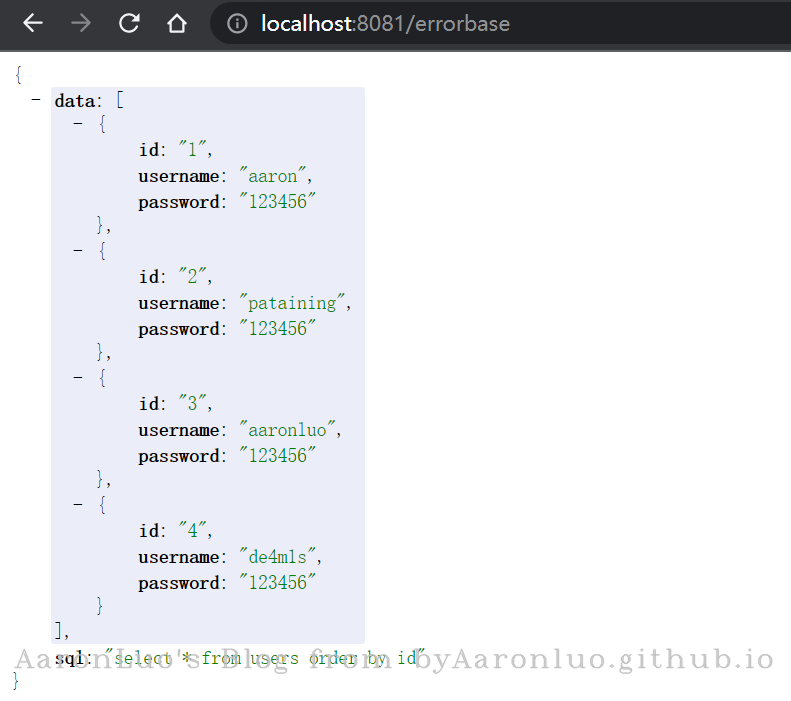Screen dimensions: 791x701
Task: Click the browser forward arrow
Action: 81,24
